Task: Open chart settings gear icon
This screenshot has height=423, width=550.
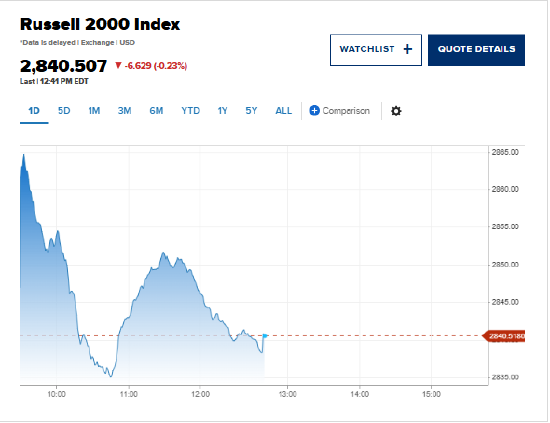Action: tap(396, 111)
